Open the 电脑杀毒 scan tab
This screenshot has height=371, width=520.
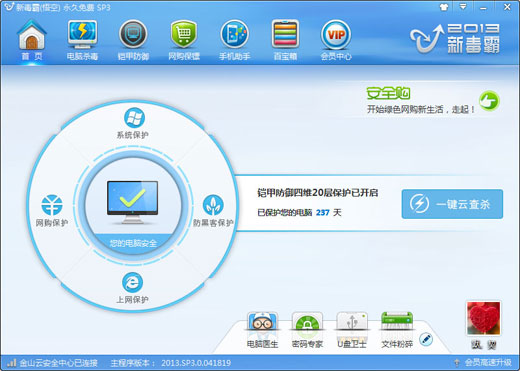pos(82,40)
